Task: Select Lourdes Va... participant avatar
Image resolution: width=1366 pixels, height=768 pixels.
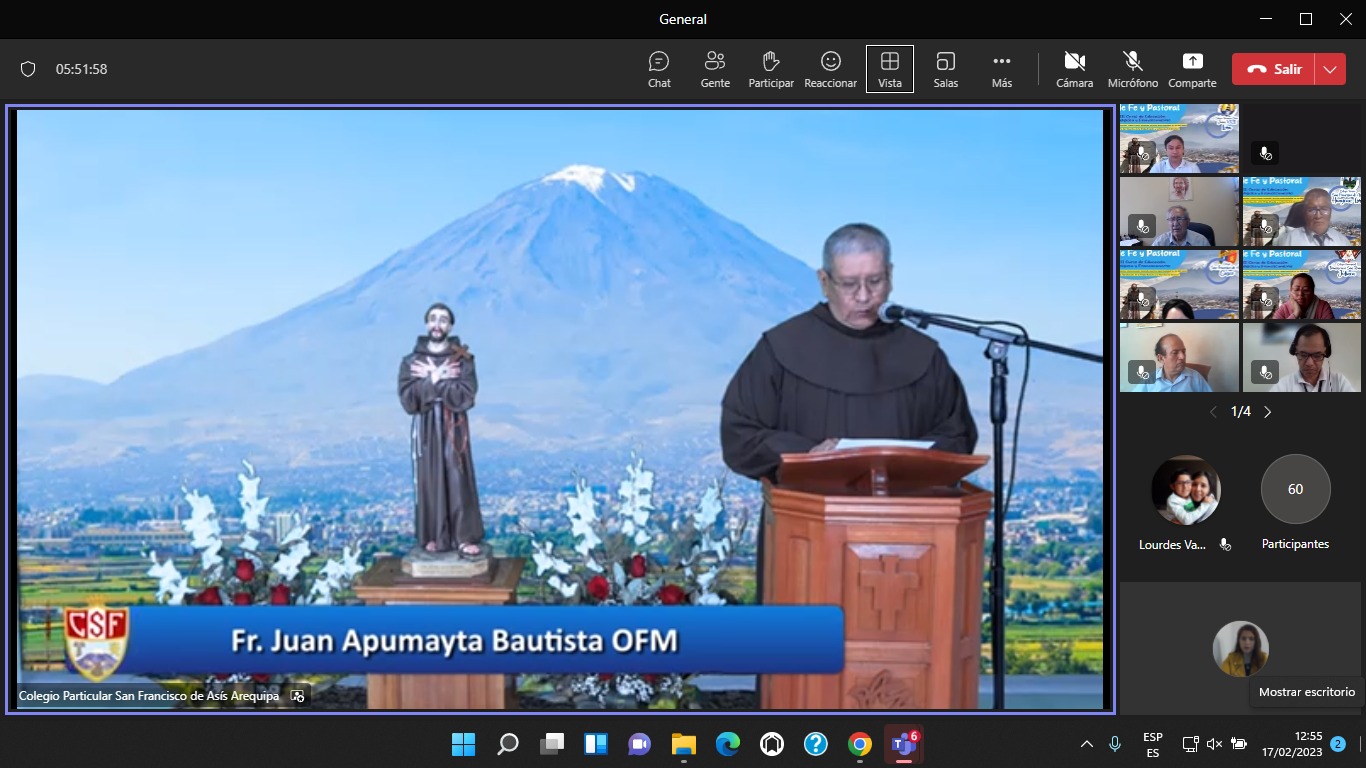Action: point(1185,490)
